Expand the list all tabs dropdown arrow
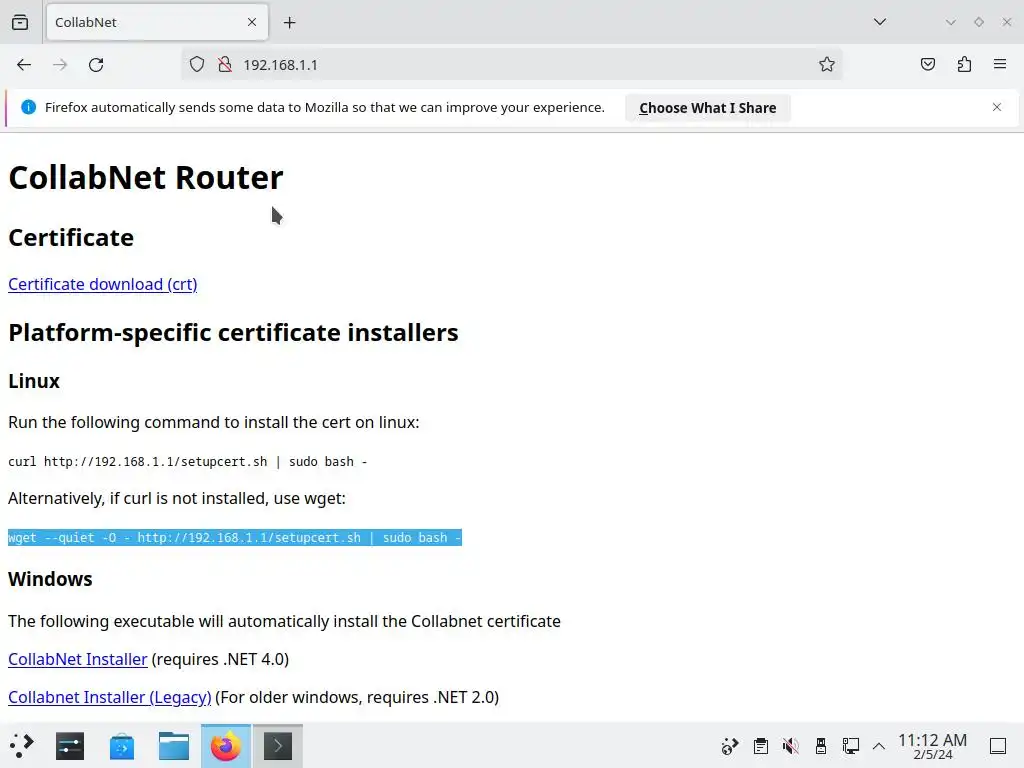The image size is (1024, 768). click(880, 22)
